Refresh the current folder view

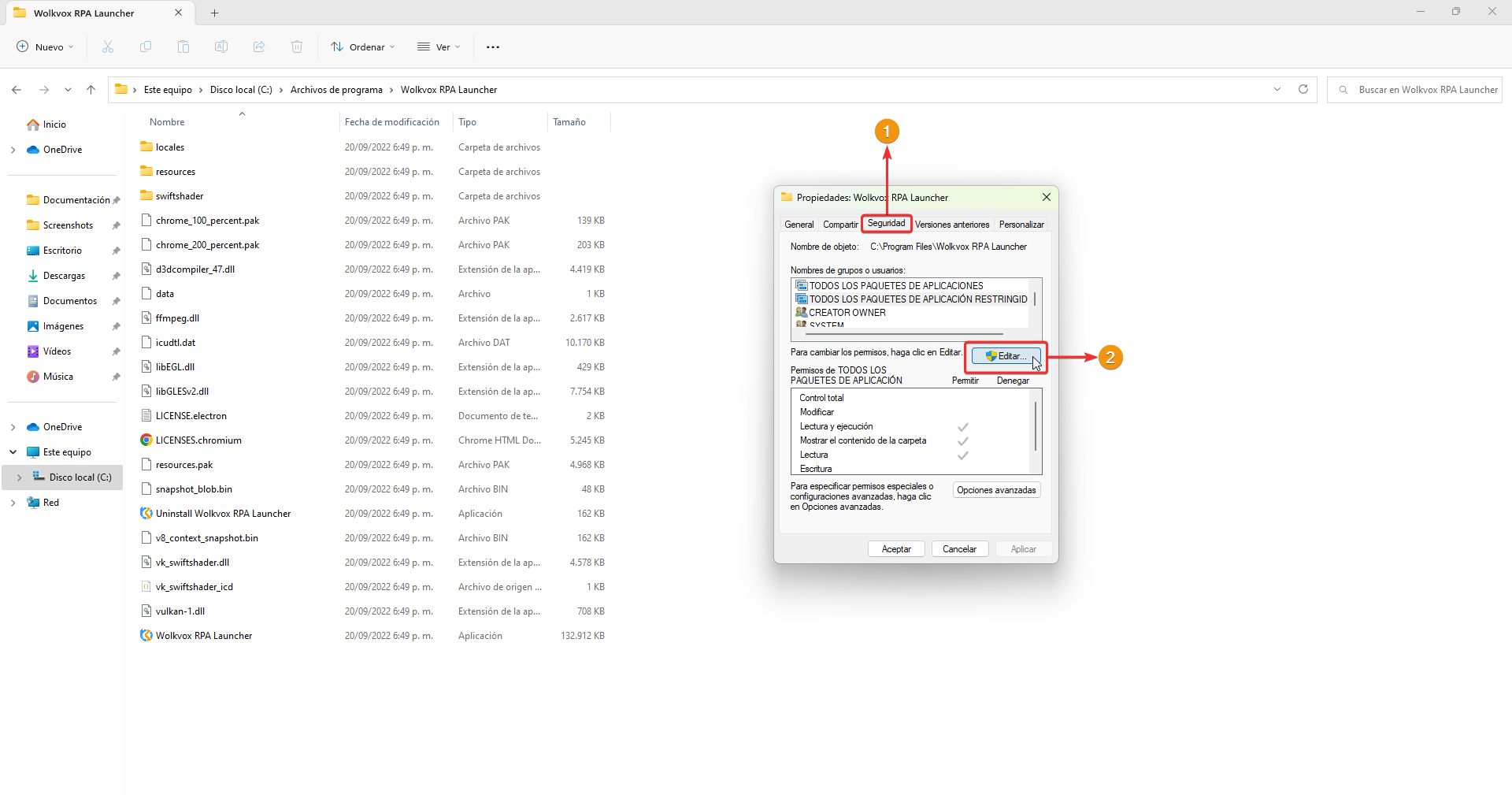(x=1303, y=89)
